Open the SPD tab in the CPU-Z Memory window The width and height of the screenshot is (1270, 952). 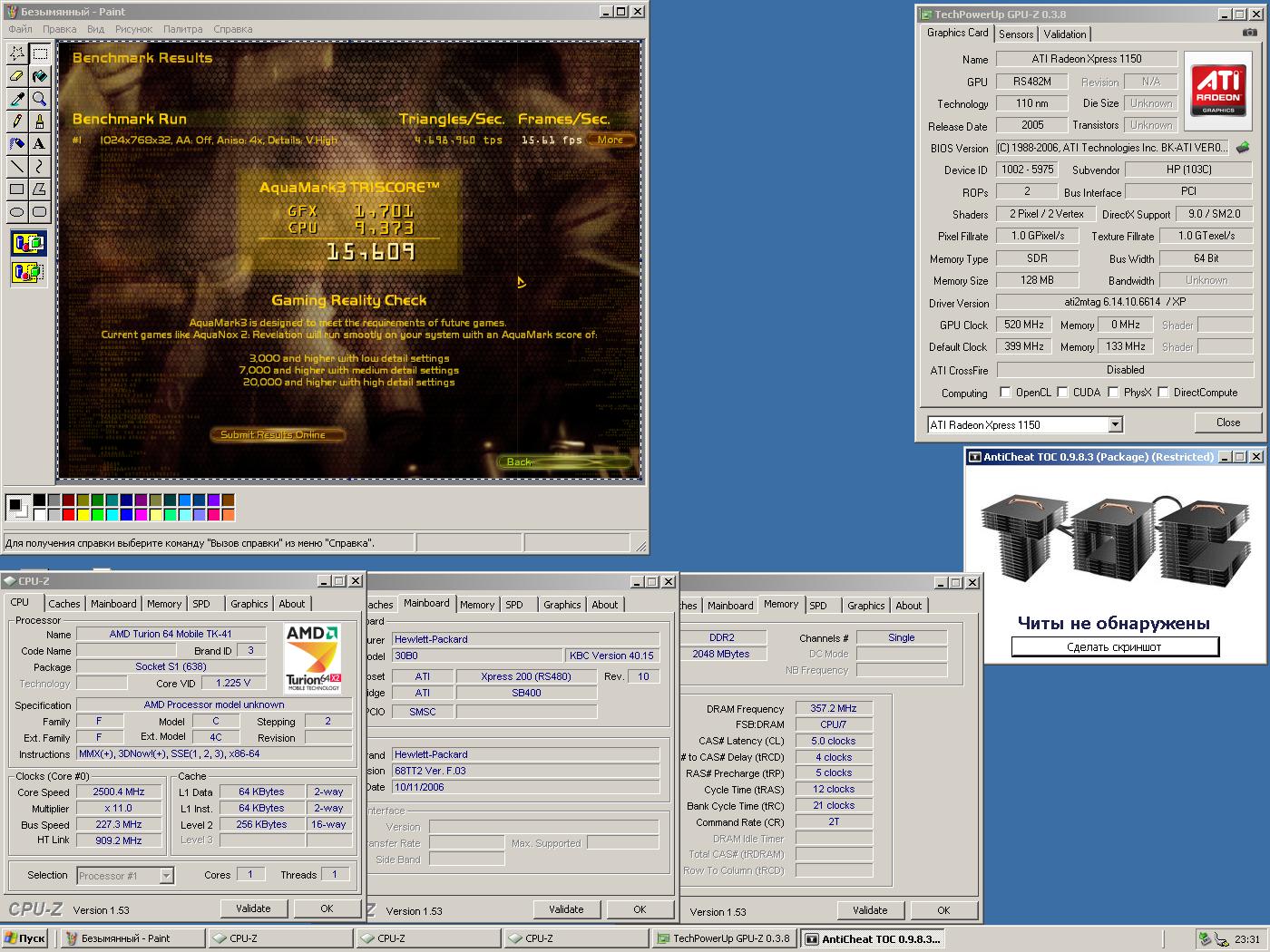click(x=818, y=606)
